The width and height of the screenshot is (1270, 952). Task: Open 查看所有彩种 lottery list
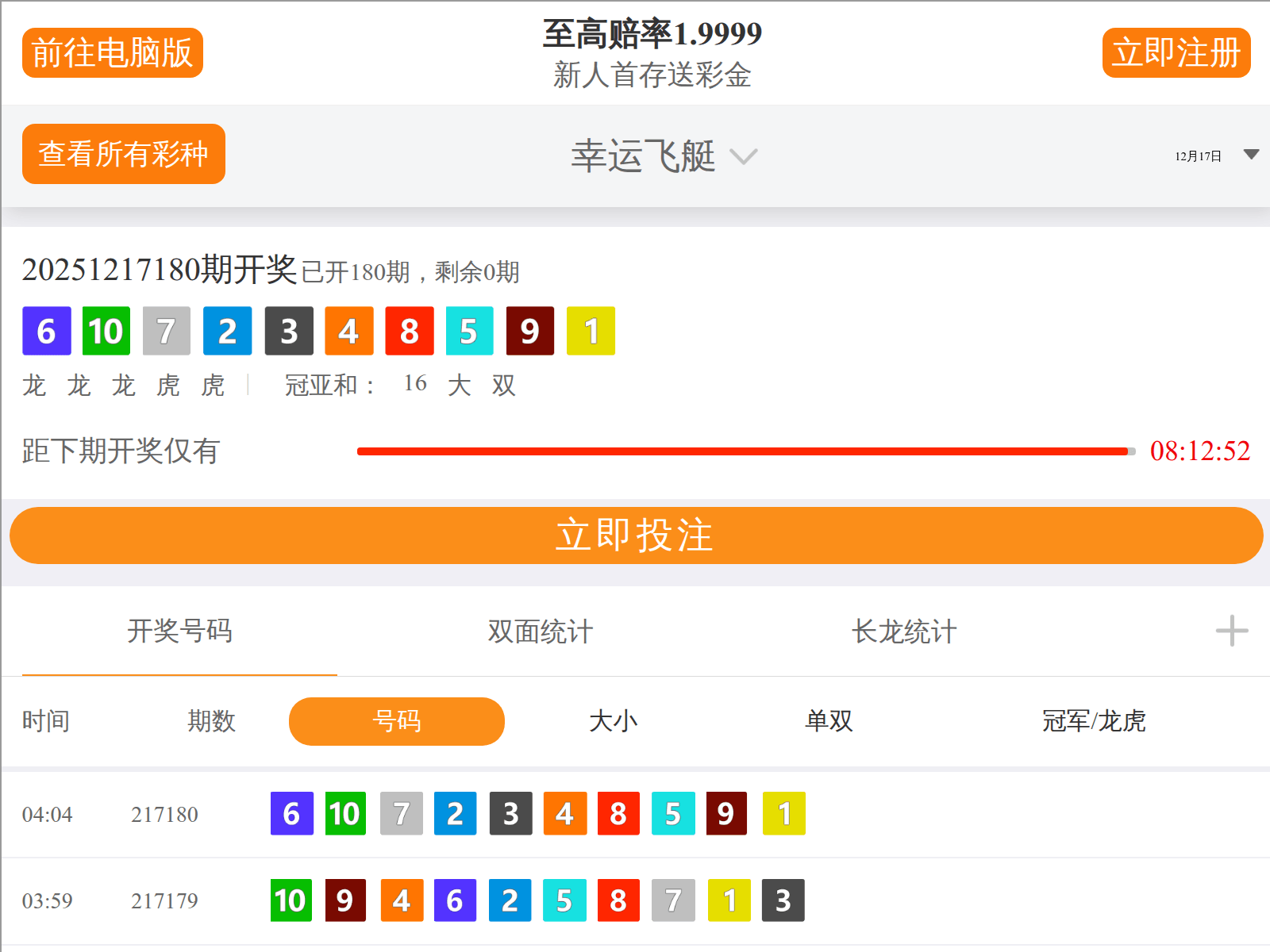tap(123, 154)
